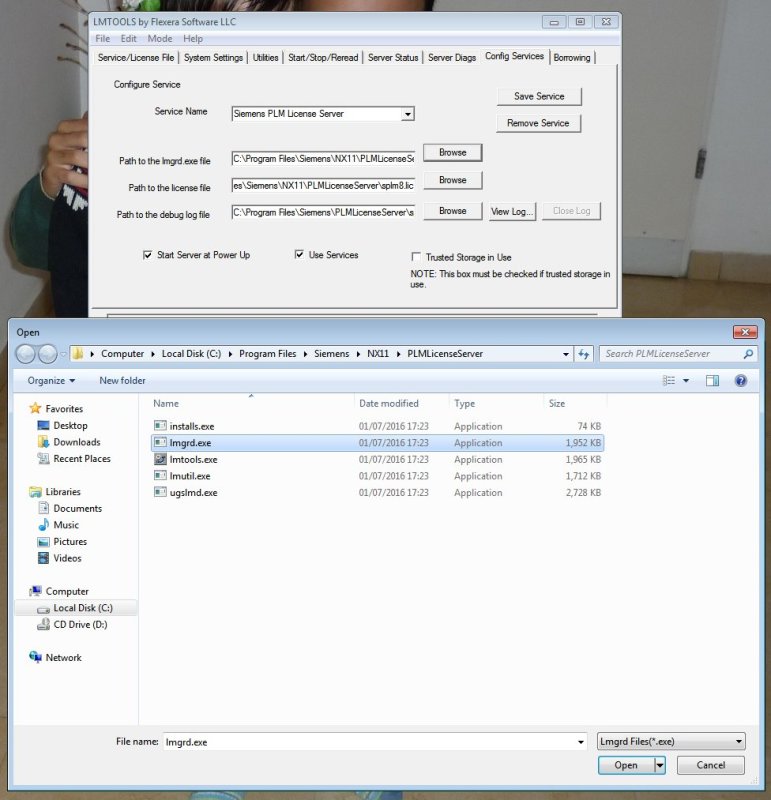Click the Libraries icon in navigation pane

[35, 491]
